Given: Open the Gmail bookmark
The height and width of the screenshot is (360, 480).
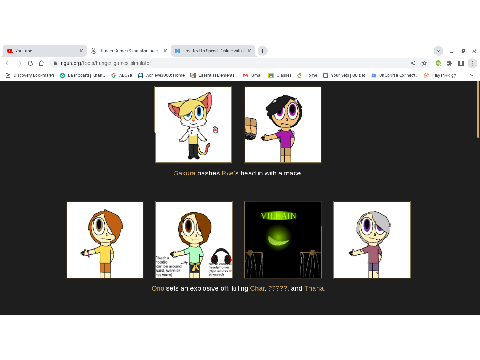Looking at the screenshot, I should coord(251,75).
